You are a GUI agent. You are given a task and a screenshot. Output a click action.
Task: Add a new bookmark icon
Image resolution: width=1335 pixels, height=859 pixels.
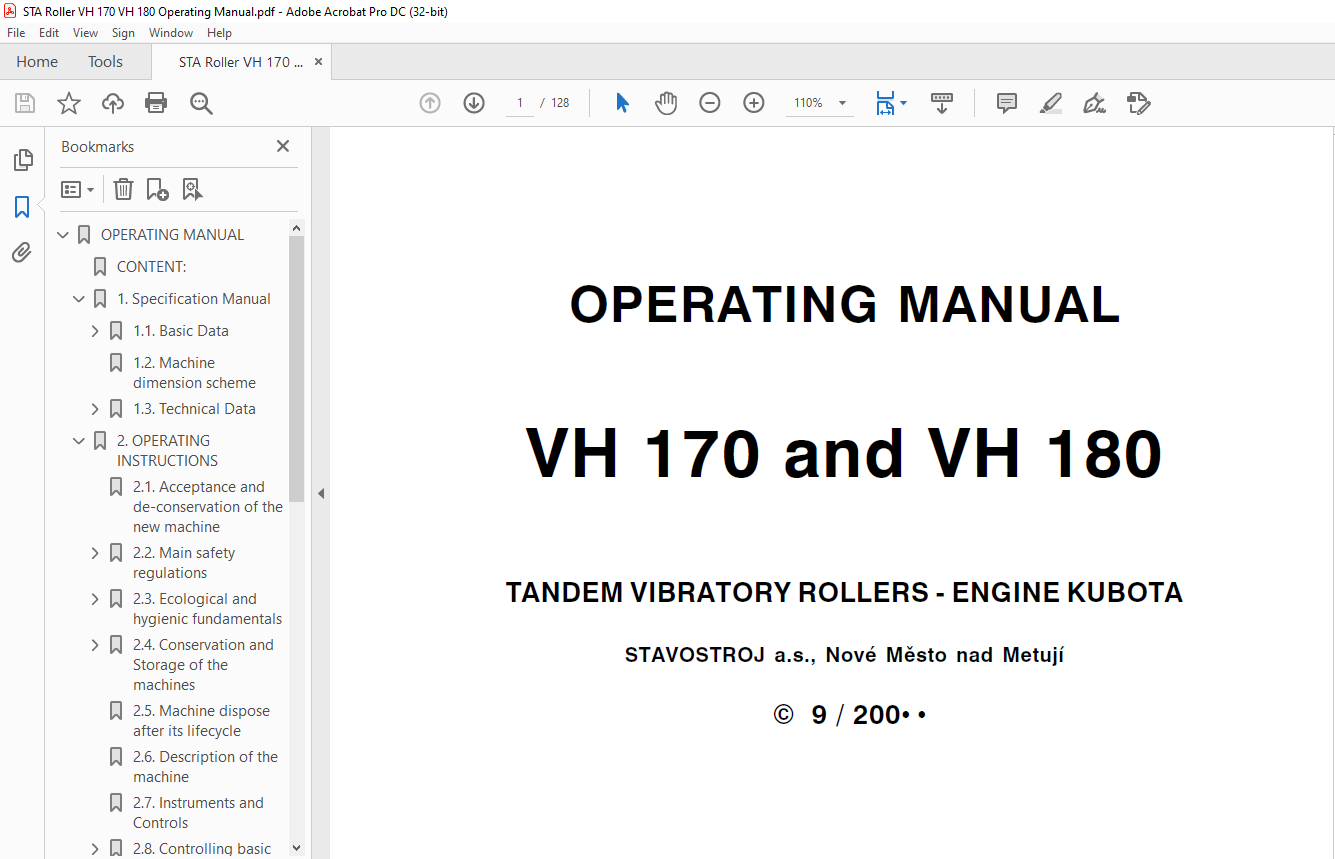click(157, 189)
